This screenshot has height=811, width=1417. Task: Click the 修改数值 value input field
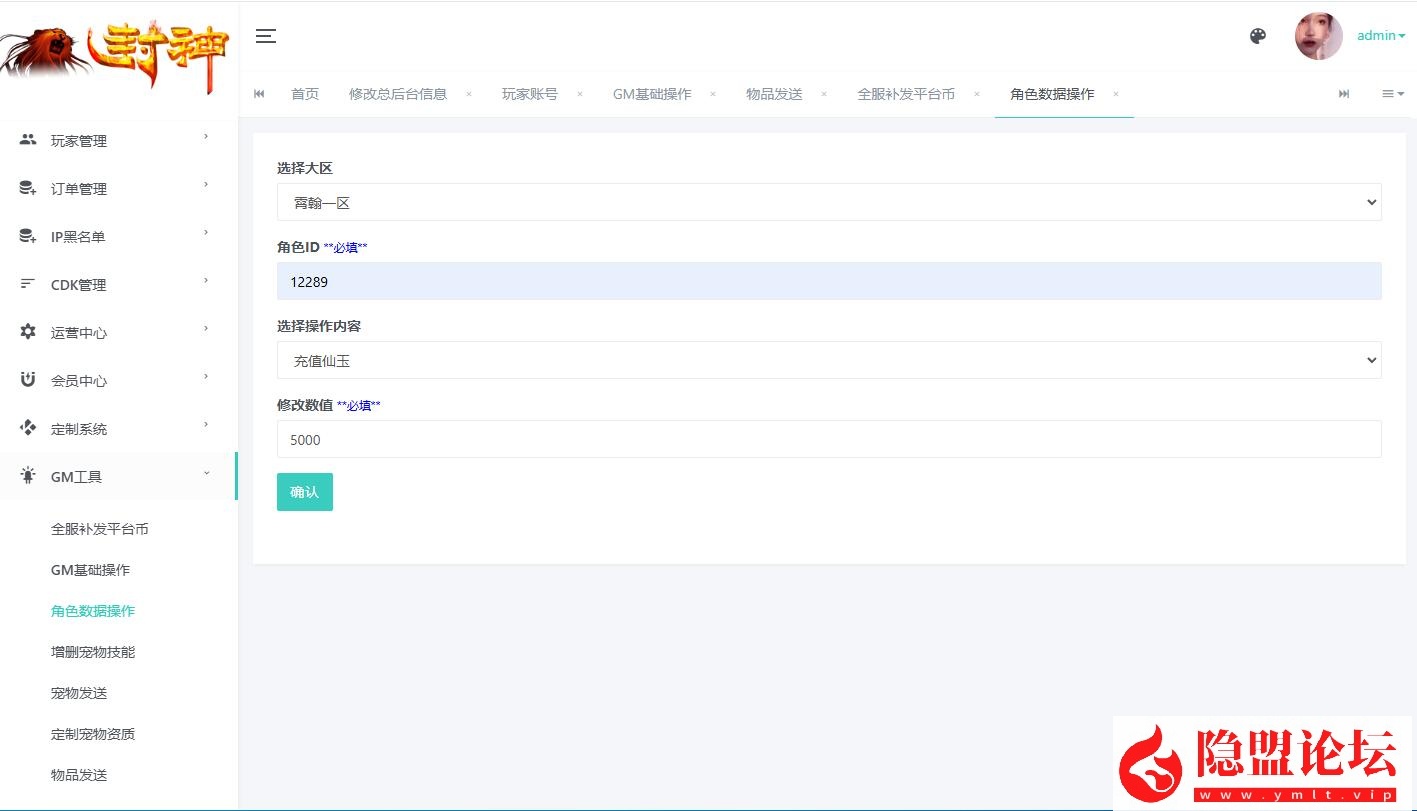pos(828,439)
